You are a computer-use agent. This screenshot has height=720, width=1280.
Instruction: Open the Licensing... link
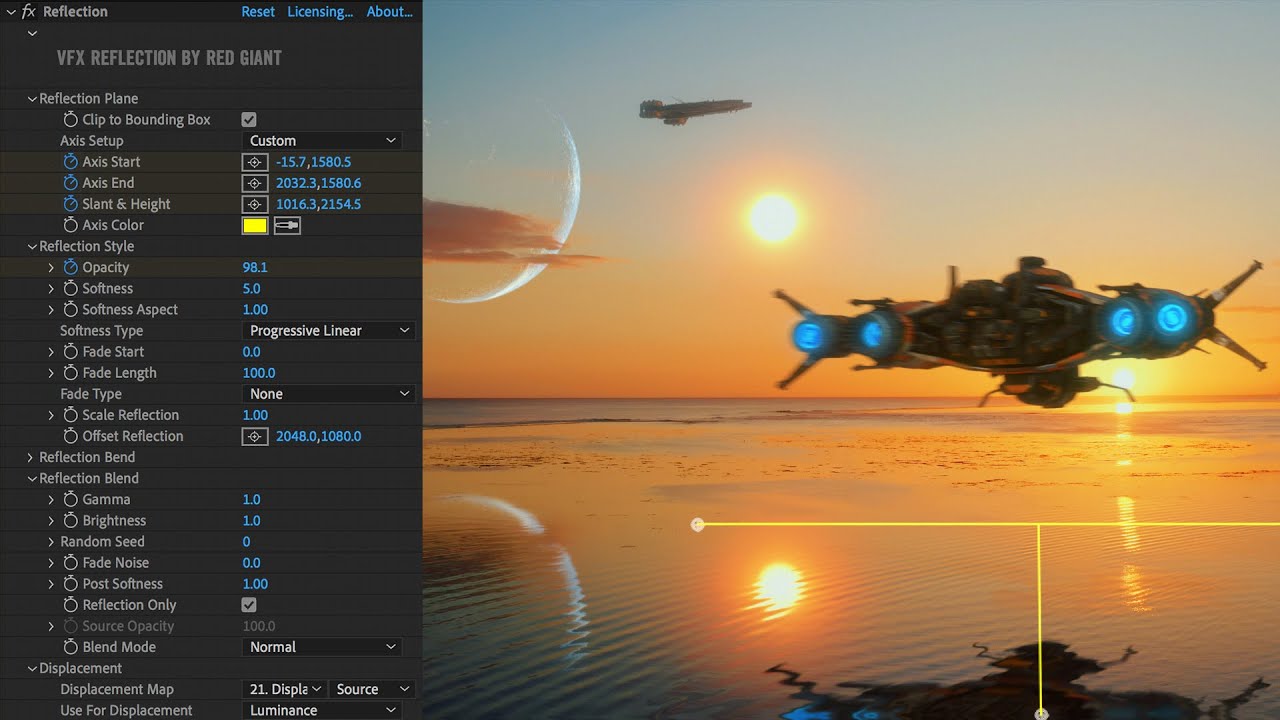tap(320, 12)
